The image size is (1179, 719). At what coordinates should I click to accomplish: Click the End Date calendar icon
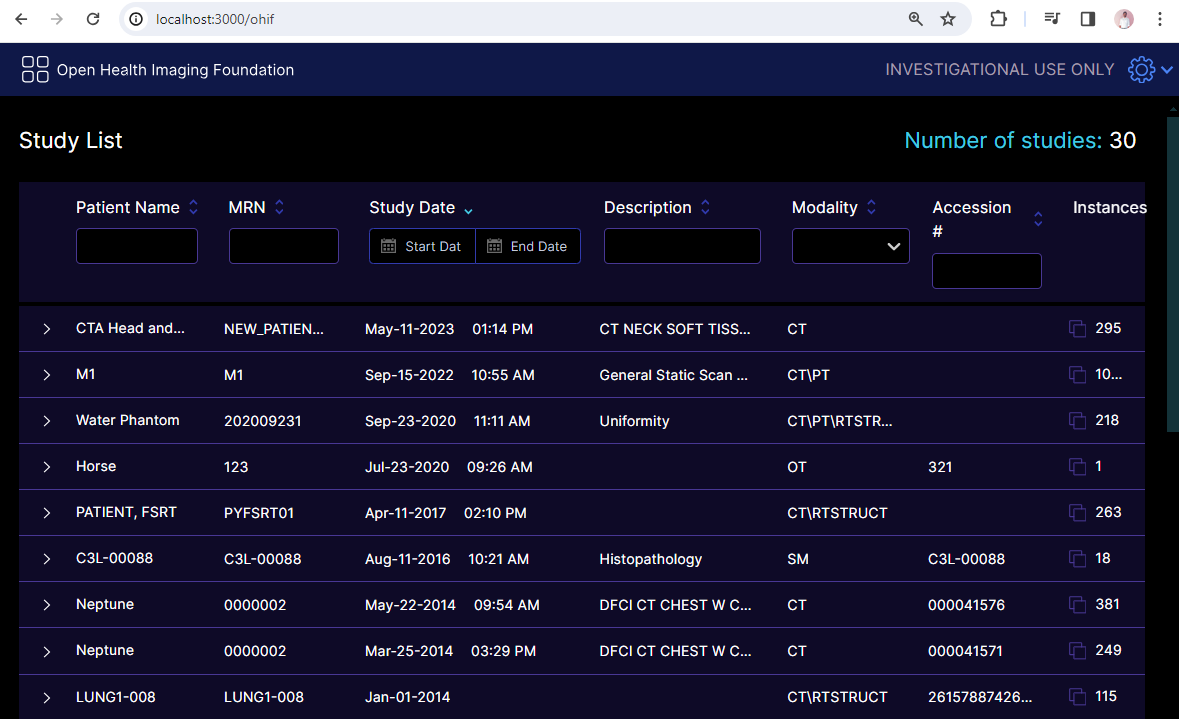click(494, 247)
